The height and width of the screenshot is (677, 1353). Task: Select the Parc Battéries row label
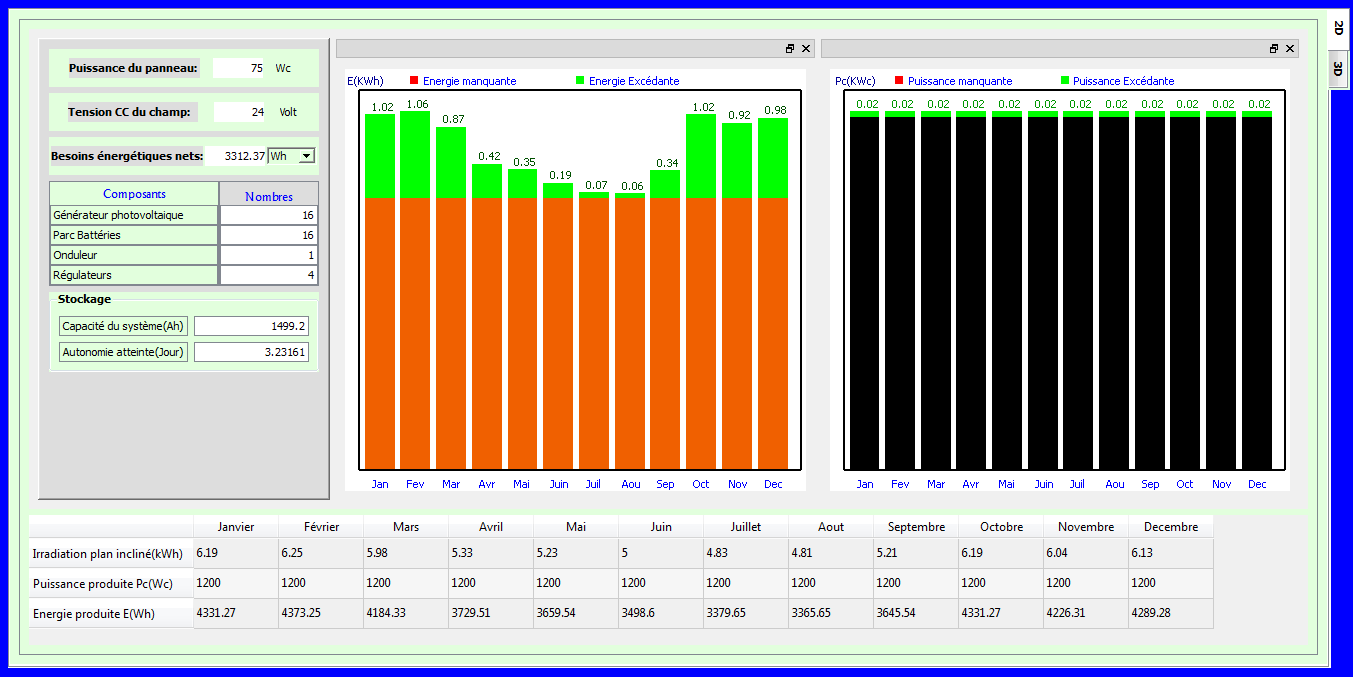pyautogui.click(x=134, y=235)
